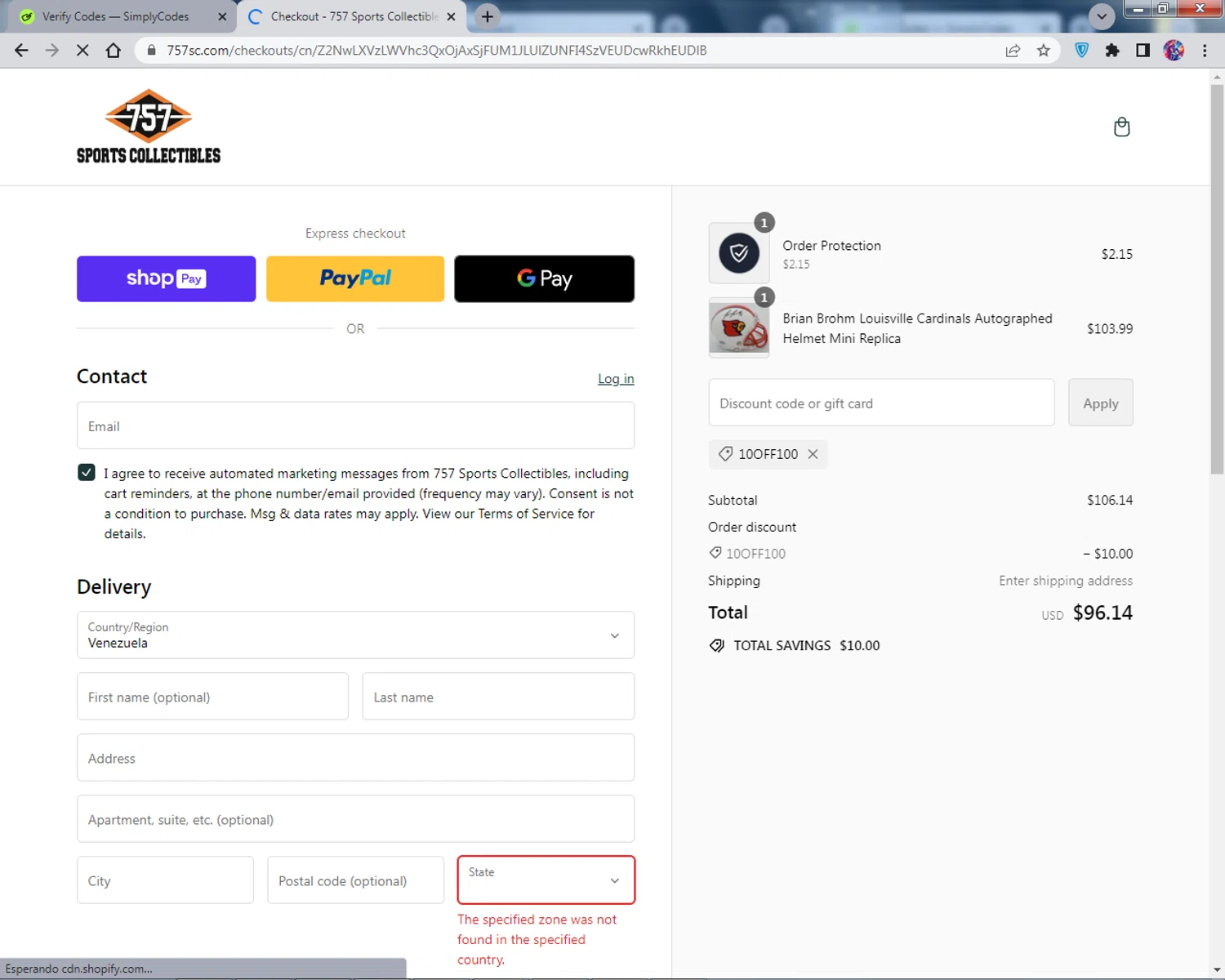Click into the Address field
This screenshot has width=1225, height=980.
click(x=355, y=758)
